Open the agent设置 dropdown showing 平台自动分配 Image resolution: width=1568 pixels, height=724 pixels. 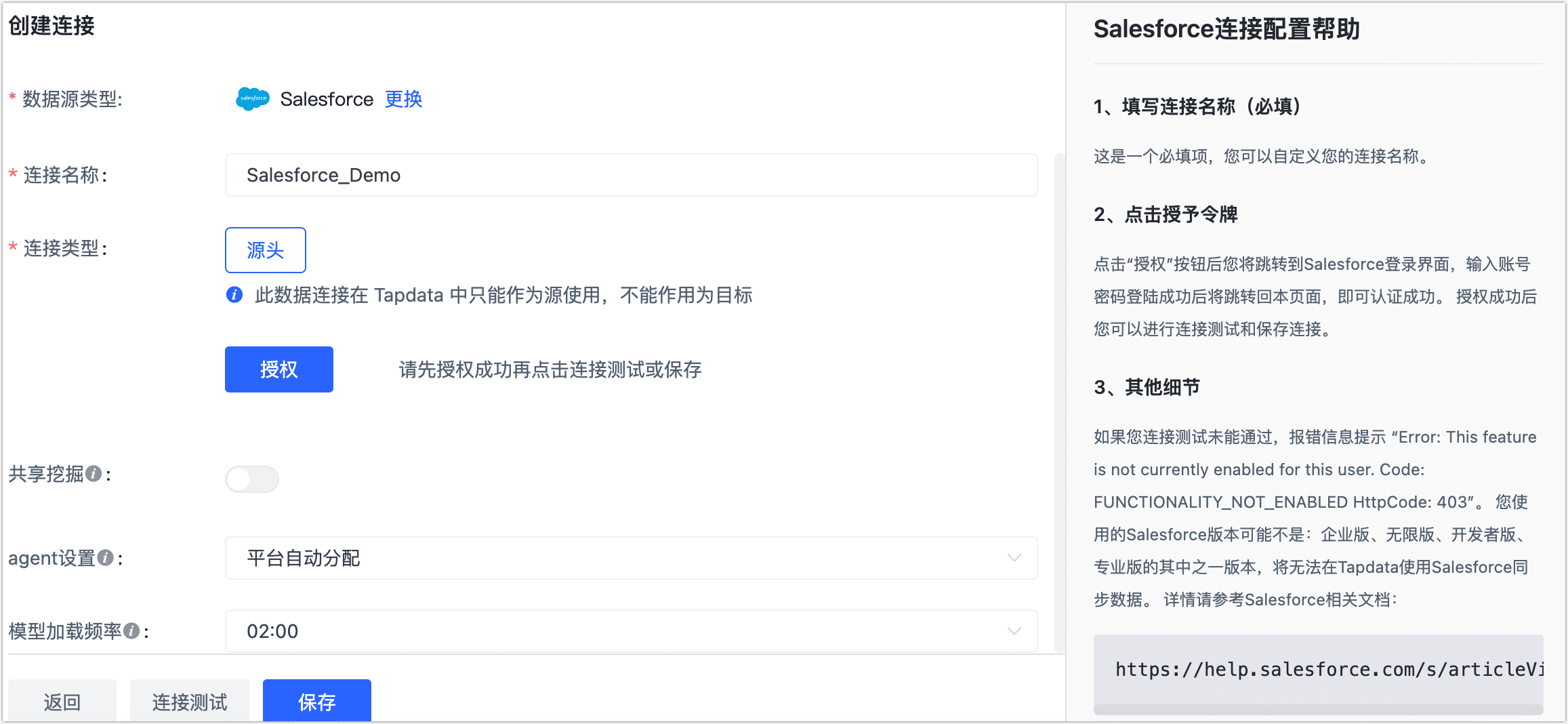630,558
